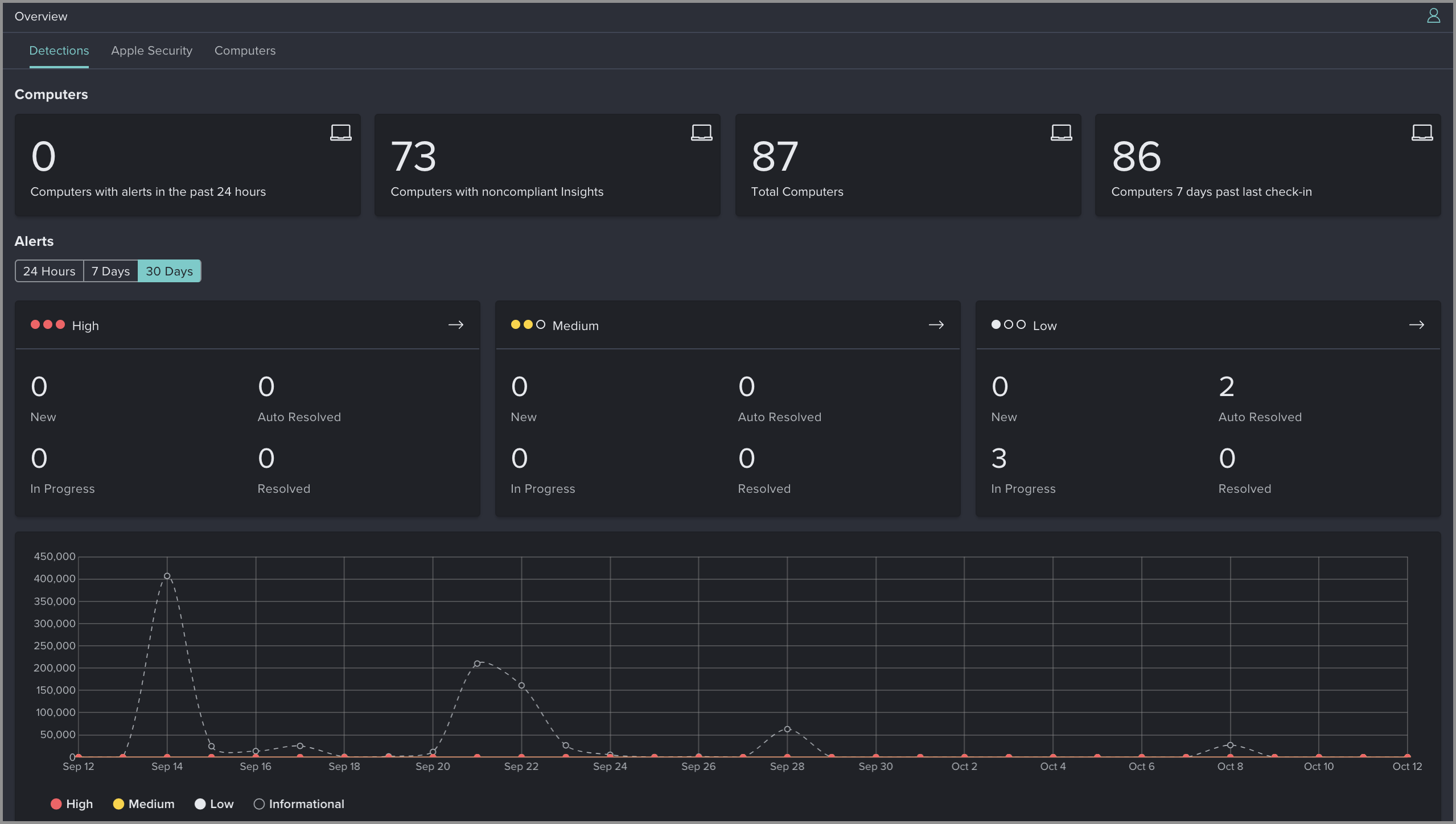Select the 30 Days alert range
The width and height of the screenshot is (1456, 824).
[169, 271]
